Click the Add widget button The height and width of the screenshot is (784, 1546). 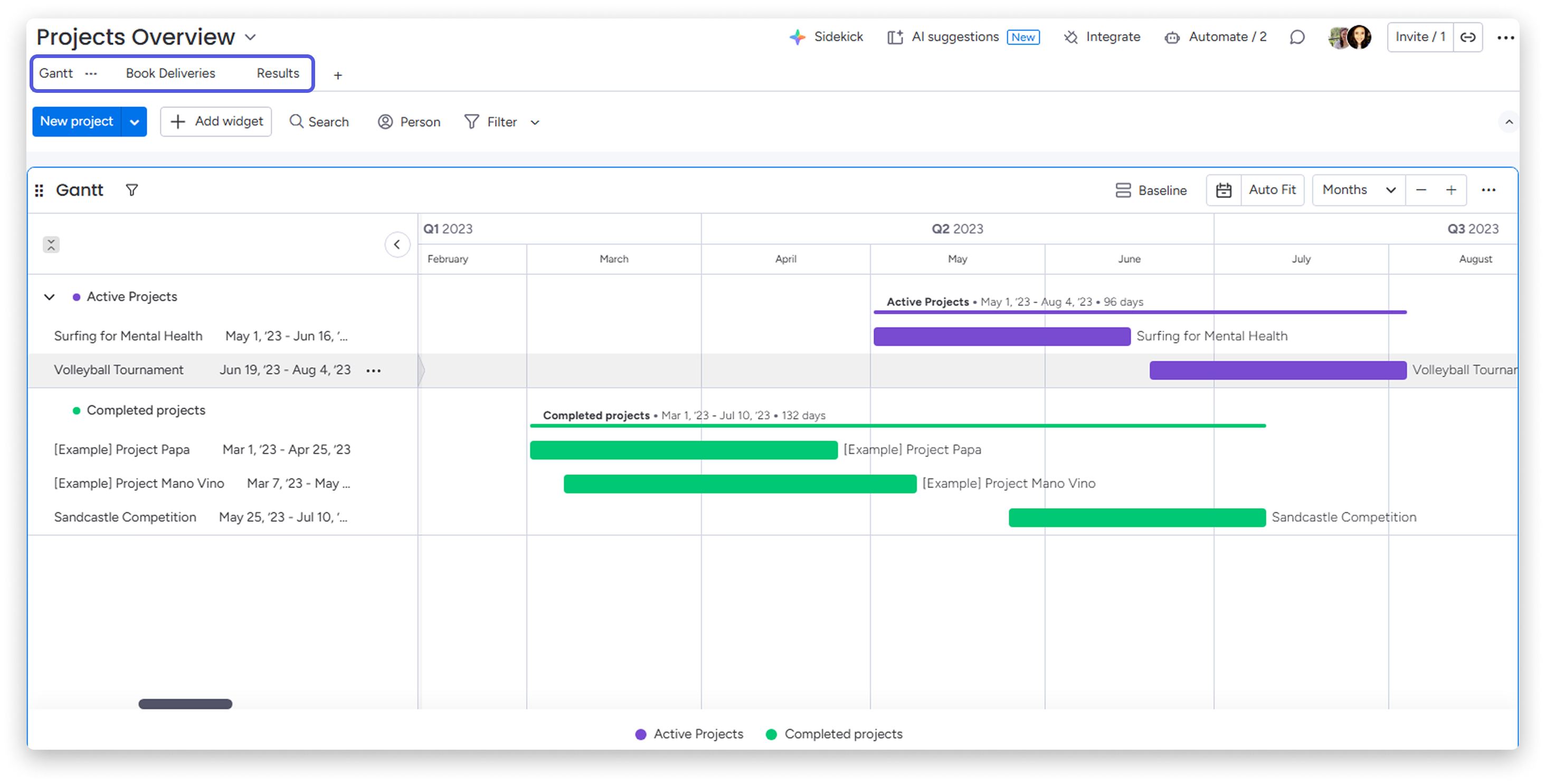point(216,122)
